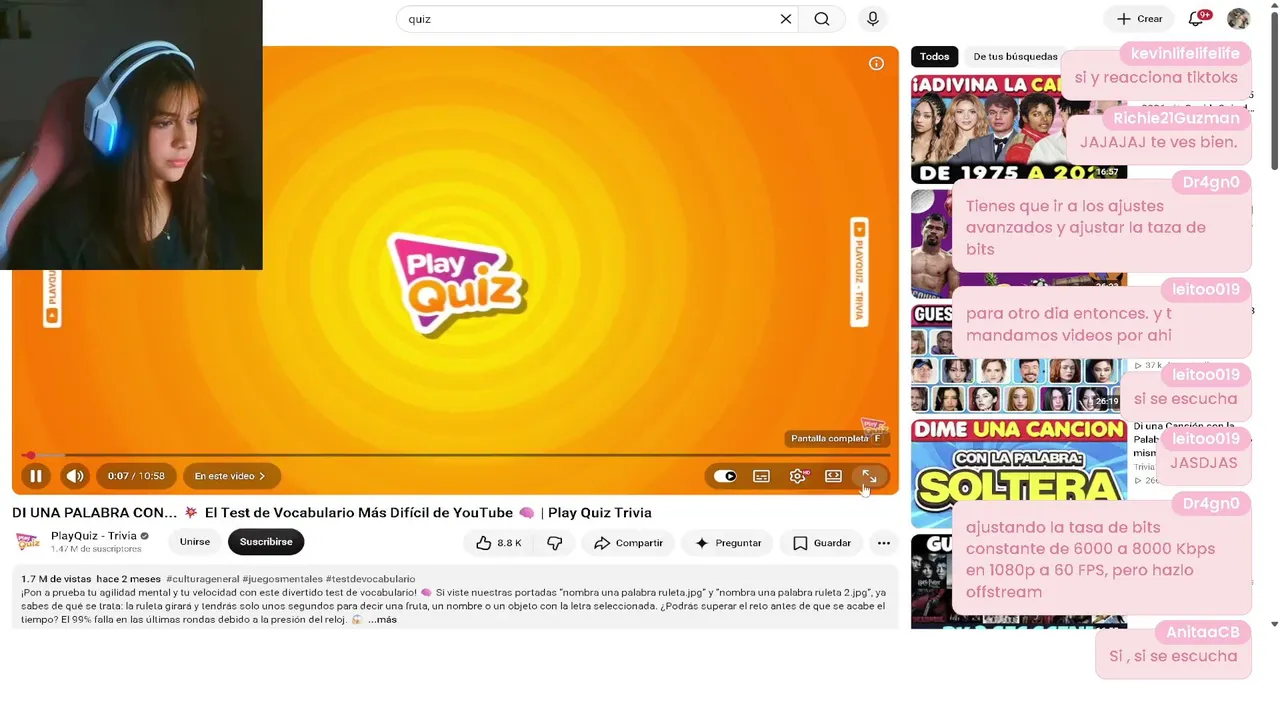Click the Suscribirse button

[x=266, y=542]
